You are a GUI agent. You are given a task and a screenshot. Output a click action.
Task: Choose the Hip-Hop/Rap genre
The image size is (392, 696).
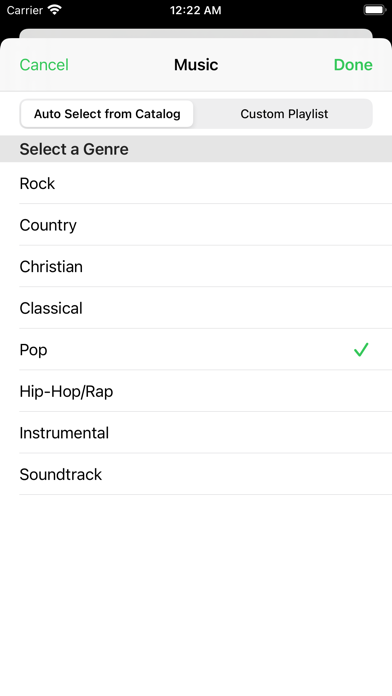pos(196,391)
